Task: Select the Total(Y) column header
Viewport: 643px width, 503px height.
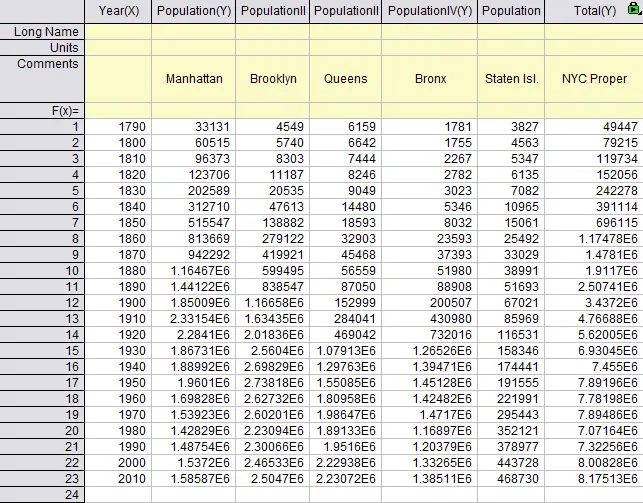Action: [x=594, y=11]
